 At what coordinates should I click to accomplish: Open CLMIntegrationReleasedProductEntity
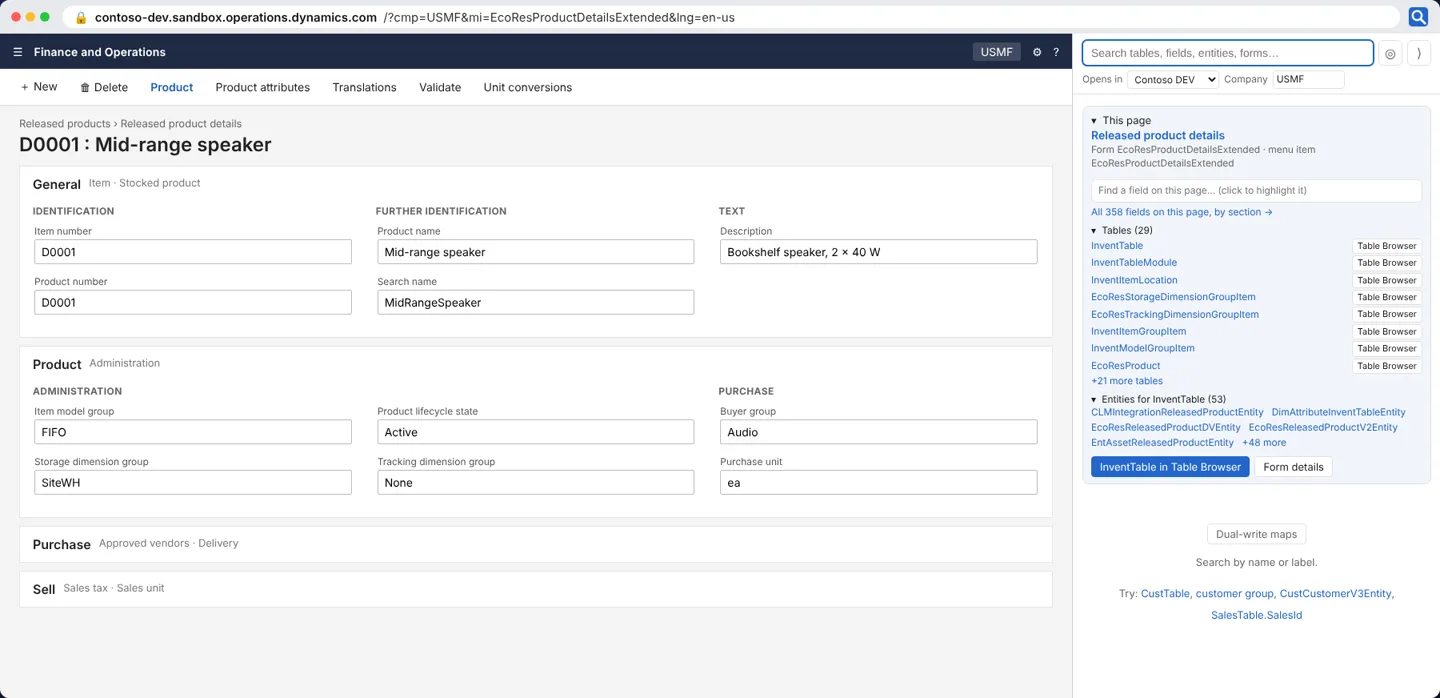click(1177, 412)
